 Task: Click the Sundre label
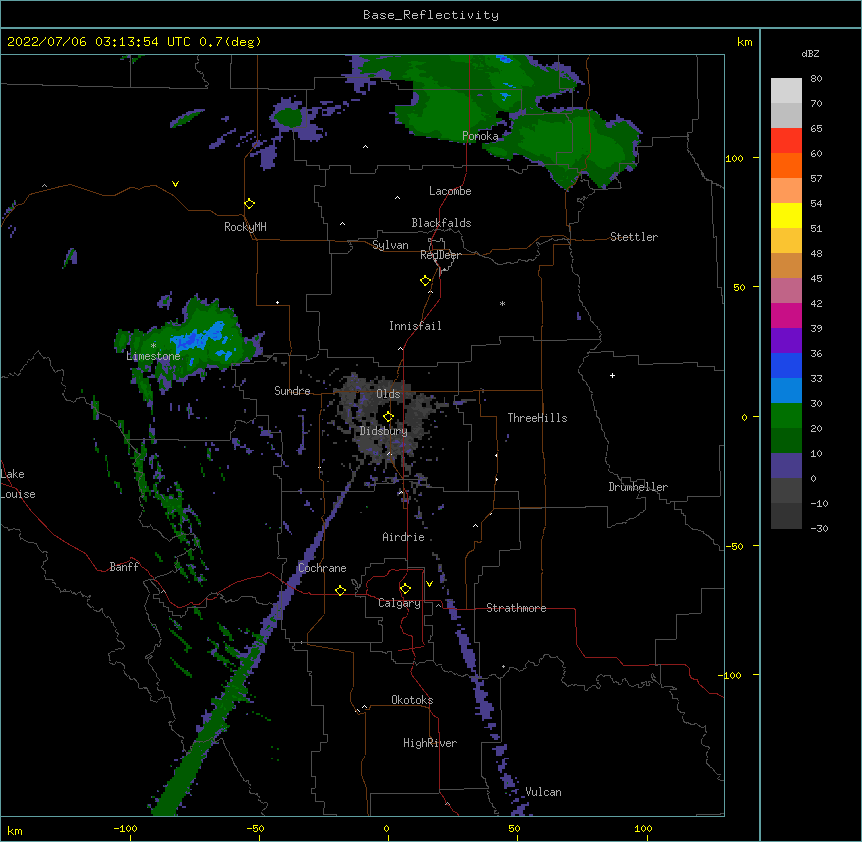292,391
